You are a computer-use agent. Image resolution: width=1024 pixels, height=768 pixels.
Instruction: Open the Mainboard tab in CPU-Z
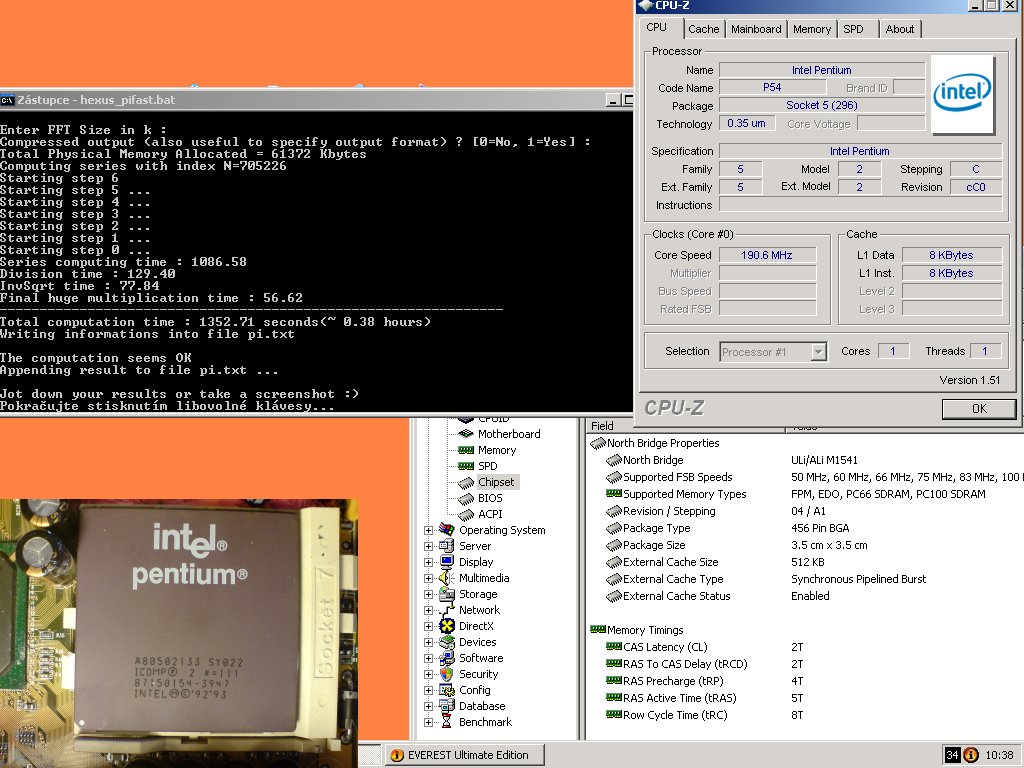756,29
